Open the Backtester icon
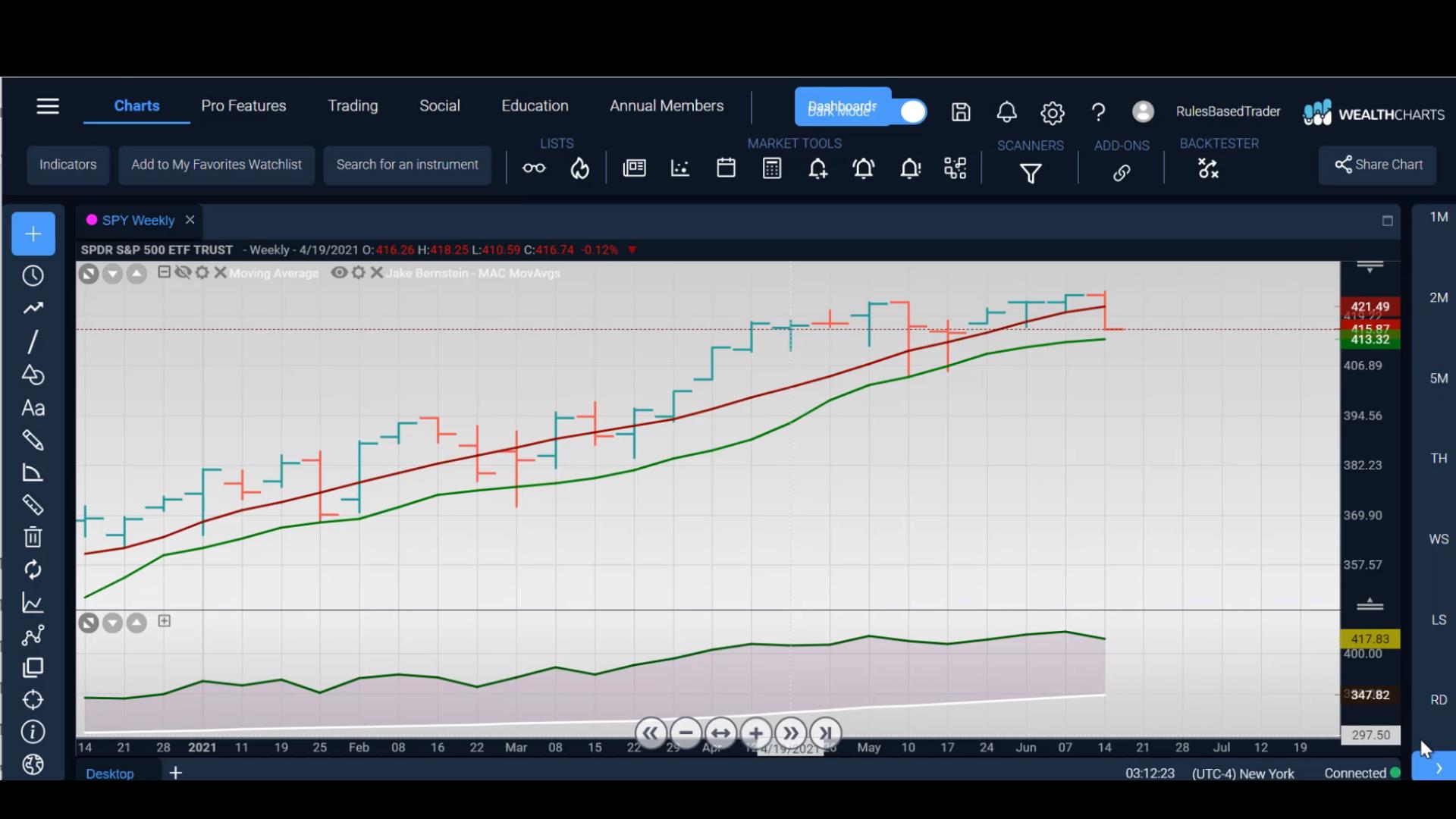This screenshot has width=1456, height=819. coord(1208,168)
